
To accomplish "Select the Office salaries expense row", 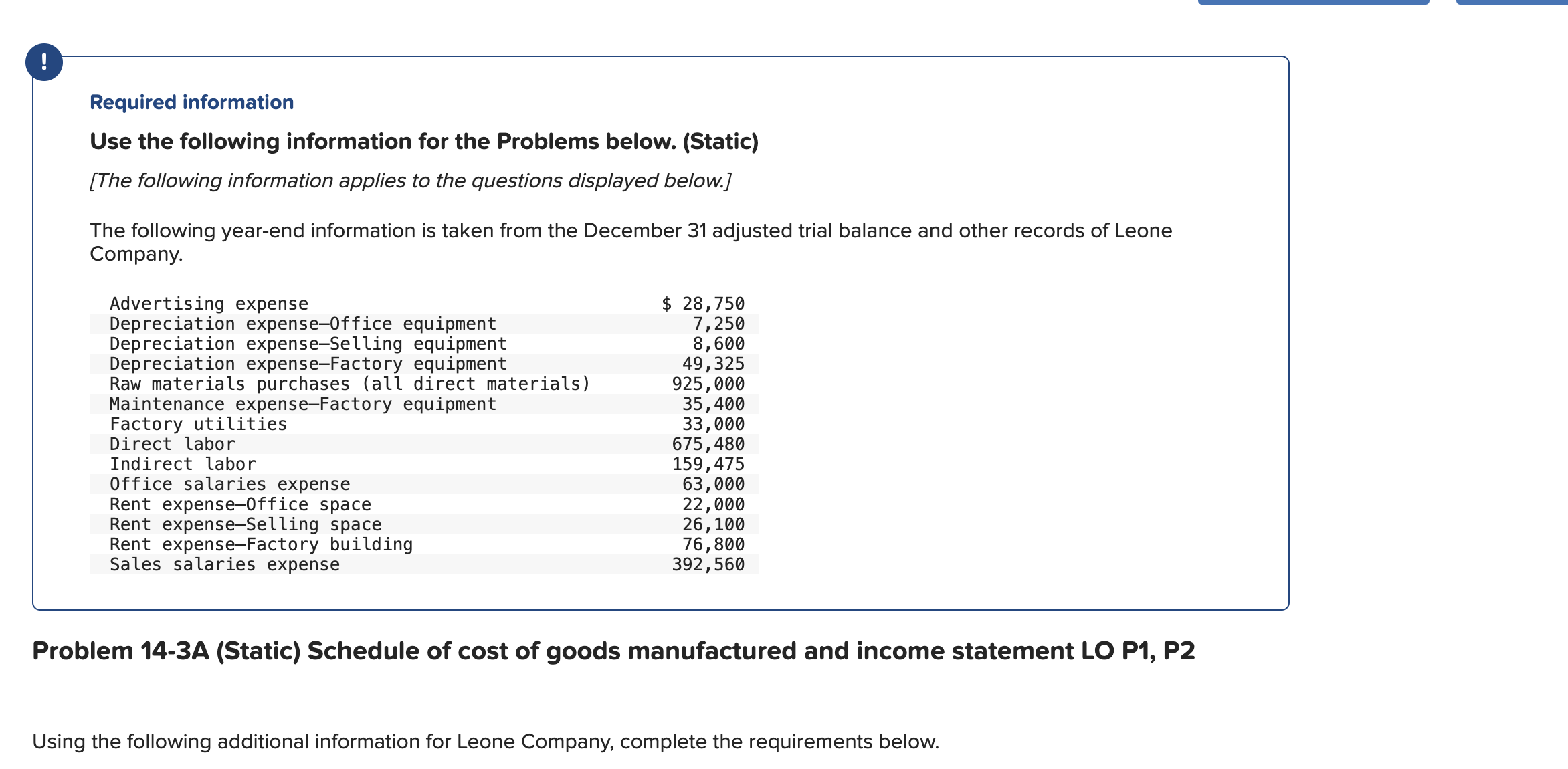I will (229, 483).
